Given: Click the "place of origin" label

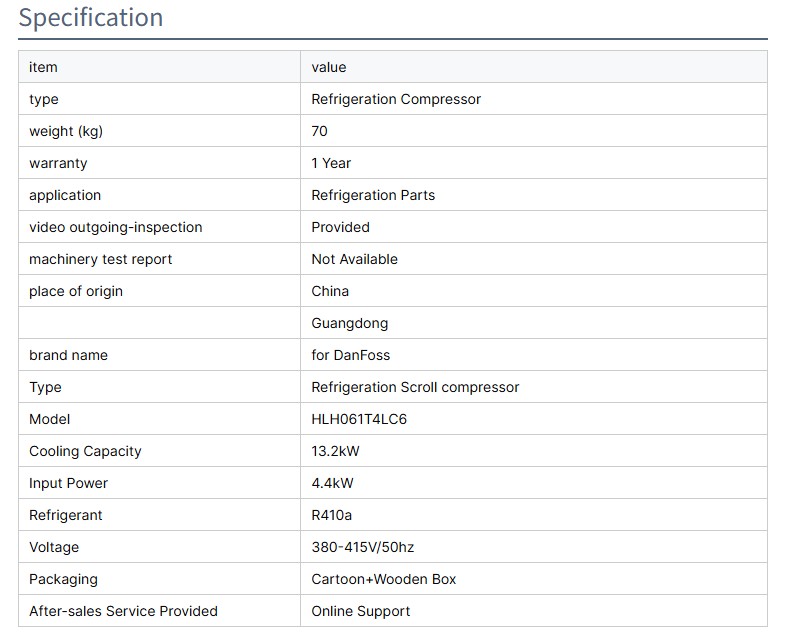Looking at the screenshot, I should tap(76, 291).
